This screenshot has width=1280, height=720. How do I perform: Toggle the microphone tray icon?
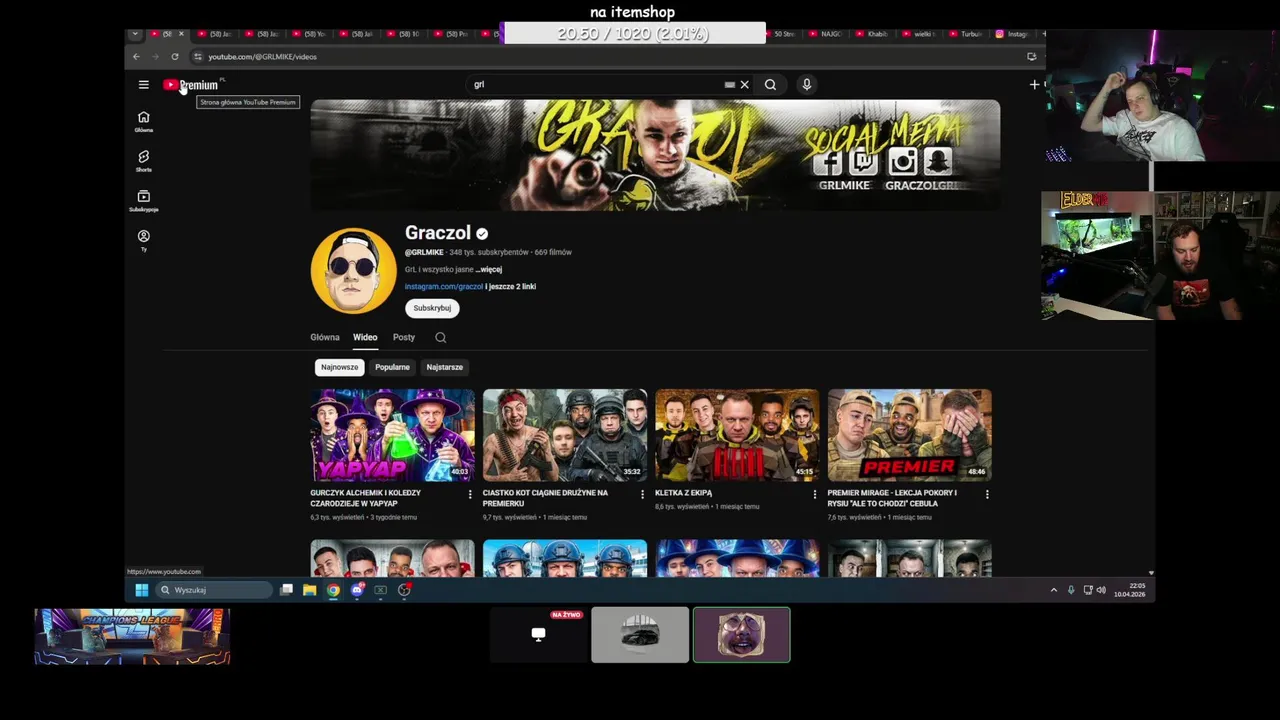1071,590
